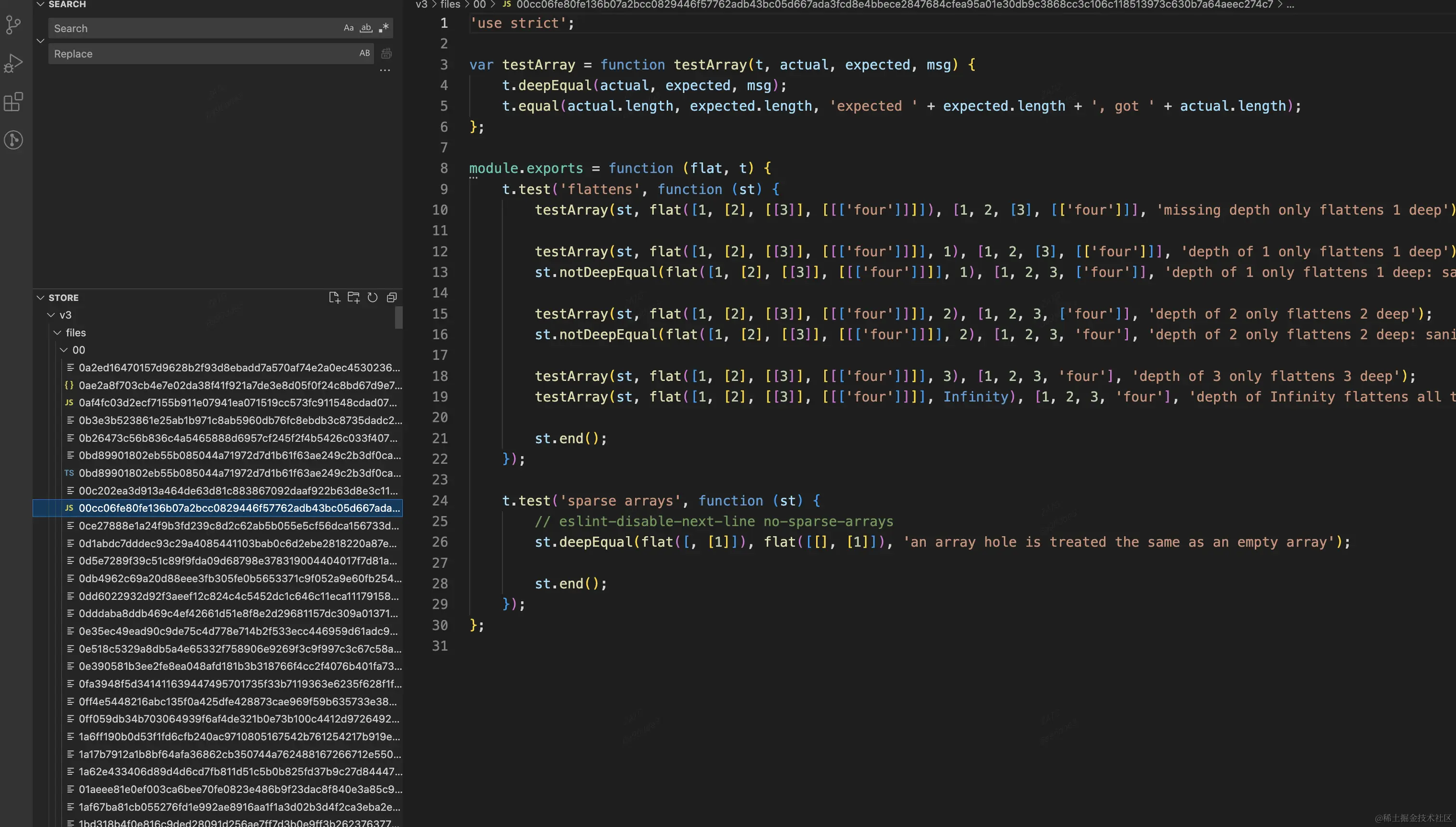
Task: Collapse all folders in STORE explorer
Action: [x=391, y=297]
